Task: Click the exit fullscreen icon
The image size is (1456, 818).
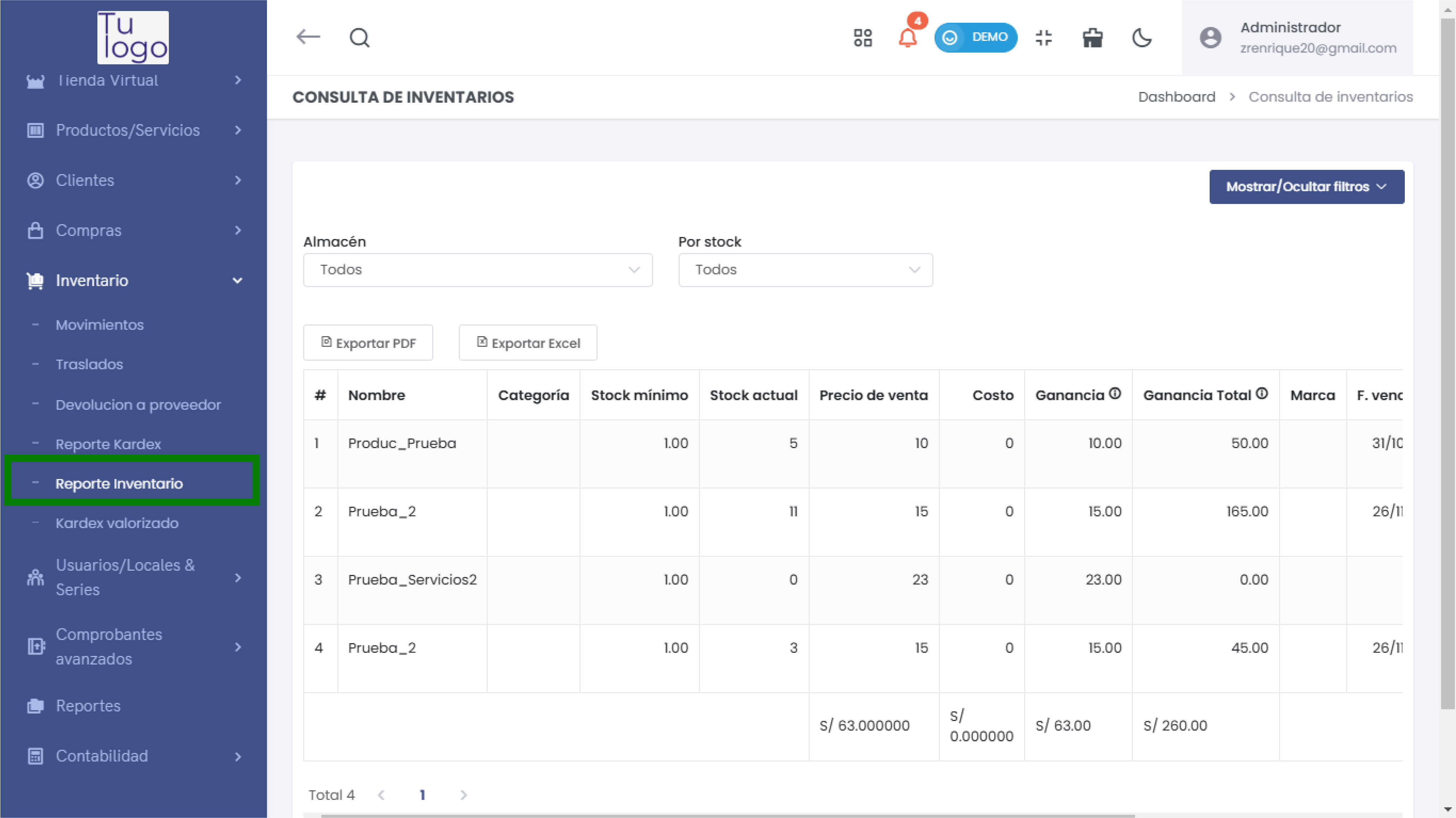Action: click(x=1043, y=38)
